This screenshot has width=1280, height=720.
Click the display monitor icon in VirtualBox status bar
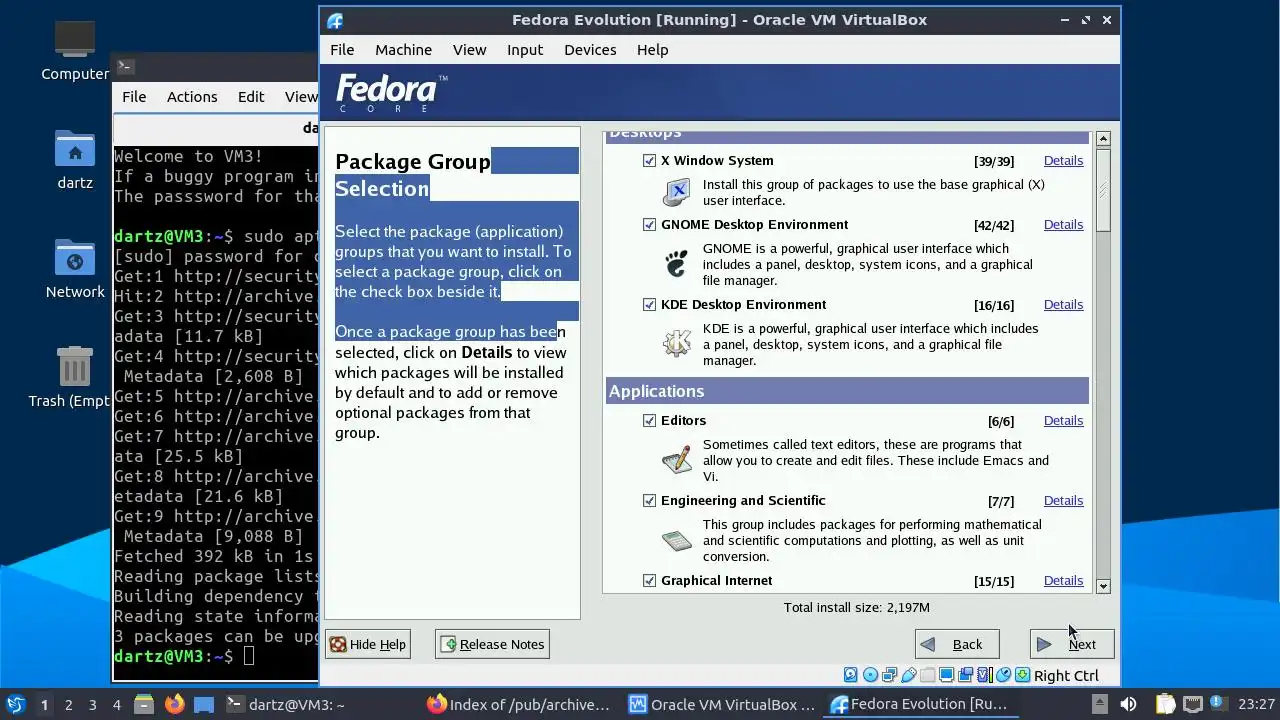[x=946, y=675]
